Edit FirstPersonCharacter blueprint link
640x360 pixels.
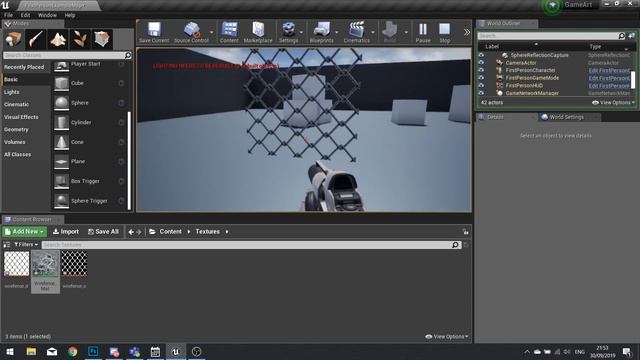click(x=609, y=71)
